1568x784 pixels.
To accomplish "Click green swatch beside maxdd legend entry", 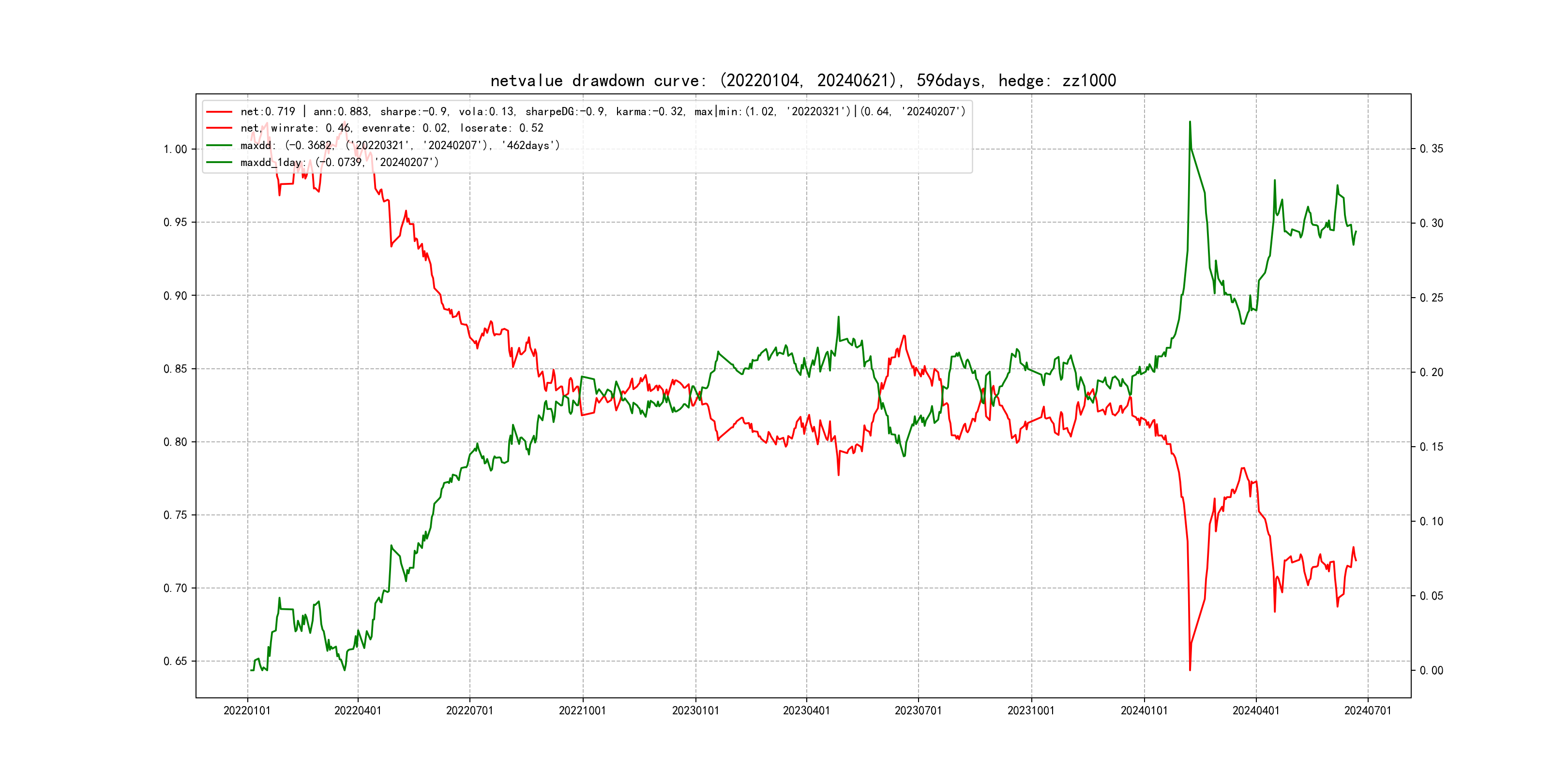I will pyautogui.click(x=219, y=146).
